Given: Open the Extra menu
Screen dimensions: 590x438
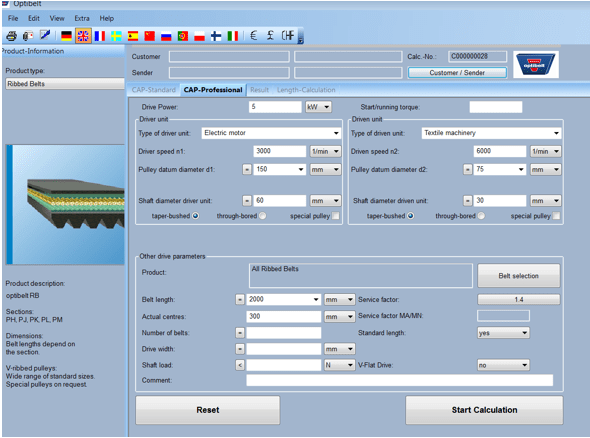Looking at the screenshot, I should 82,18.
